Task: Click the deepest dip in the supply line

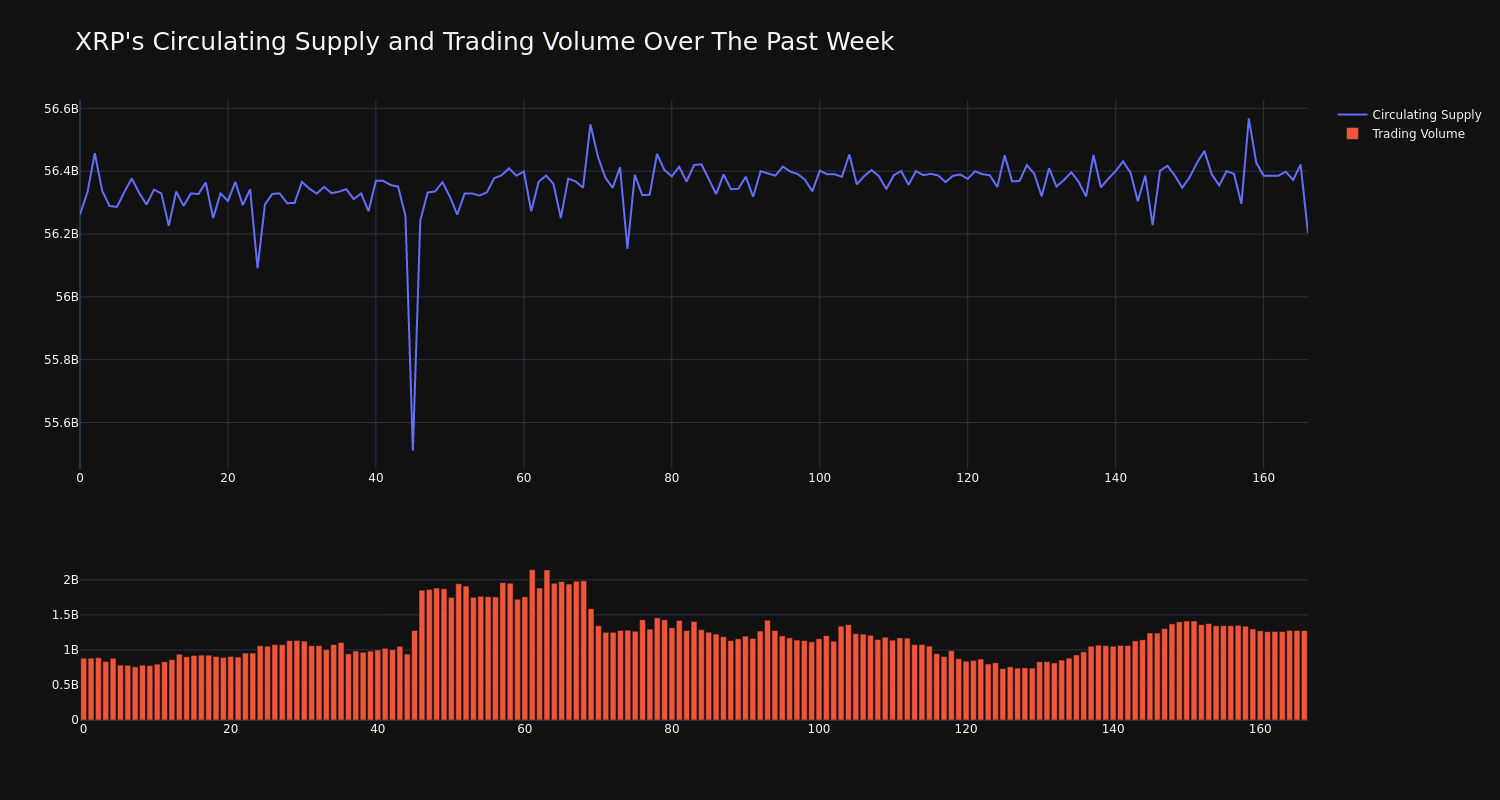Action: coord(413,449)
